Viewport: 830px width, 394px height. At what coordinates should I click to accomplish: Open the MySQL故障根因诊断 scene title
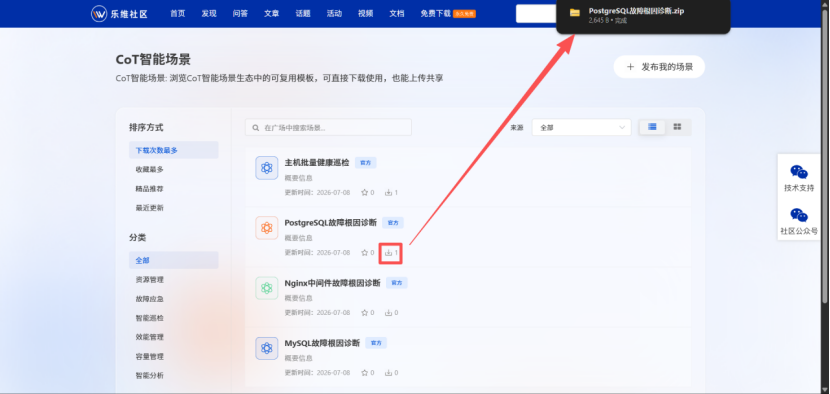click(x=322, y=343)
